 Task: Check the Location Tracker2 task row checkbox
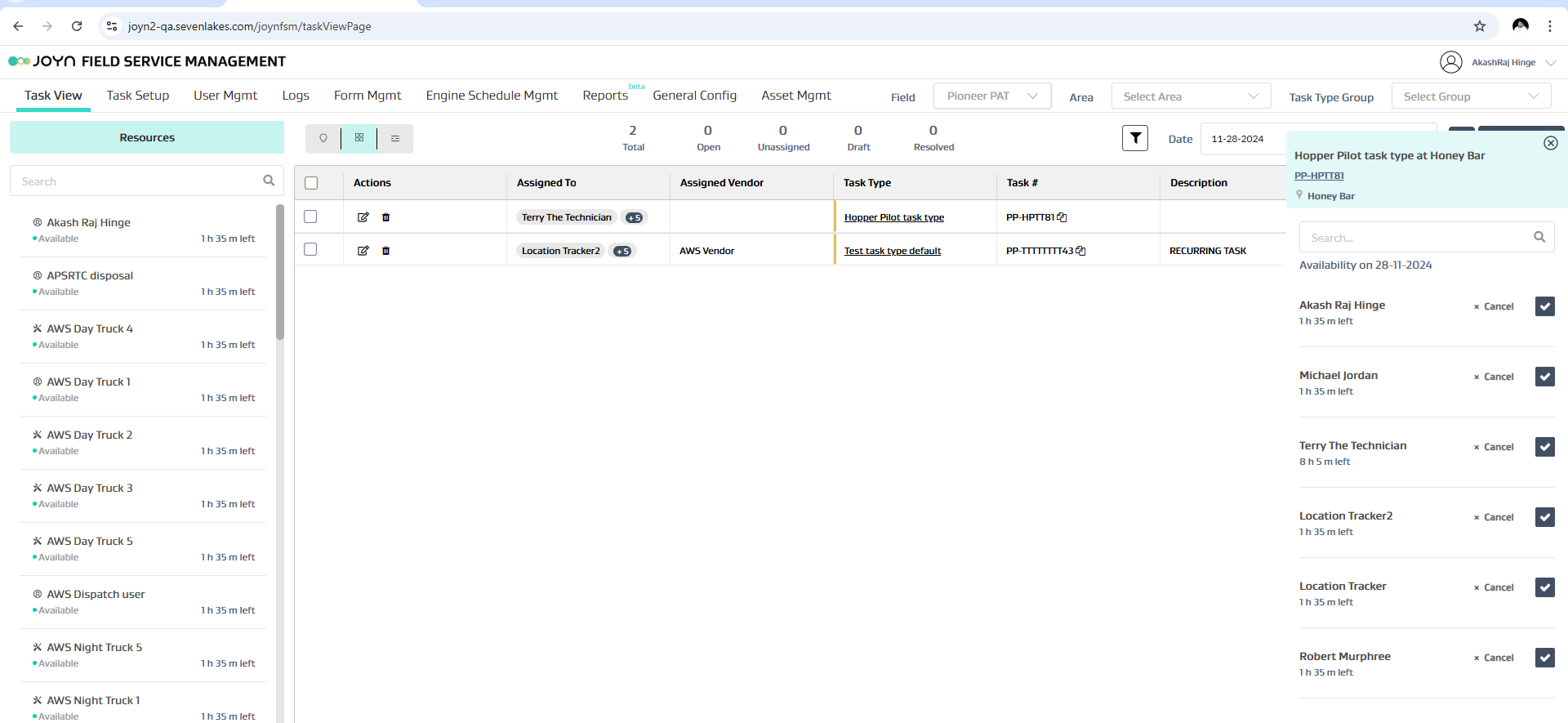click(x=310, y=249)
